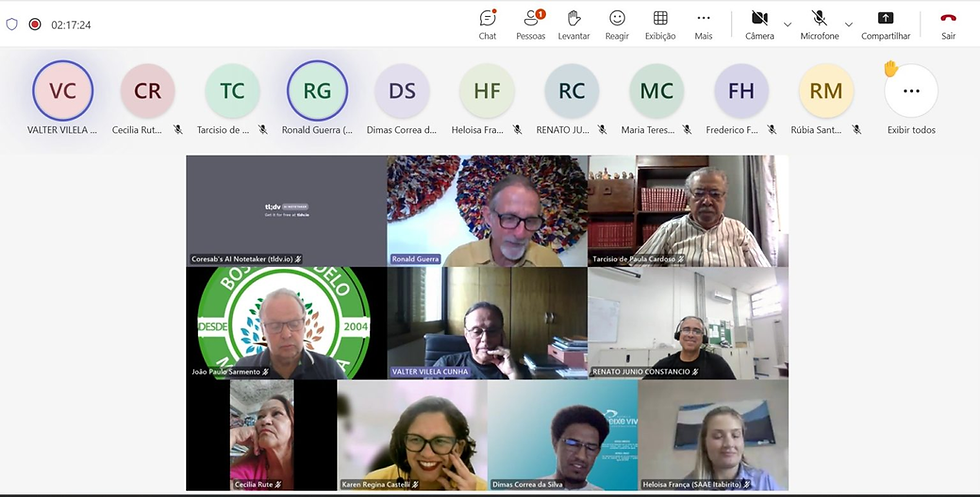
Task: Select the RENATO JUNIO CONSTANCIO video tile
Action: click(x=688, y=323)
